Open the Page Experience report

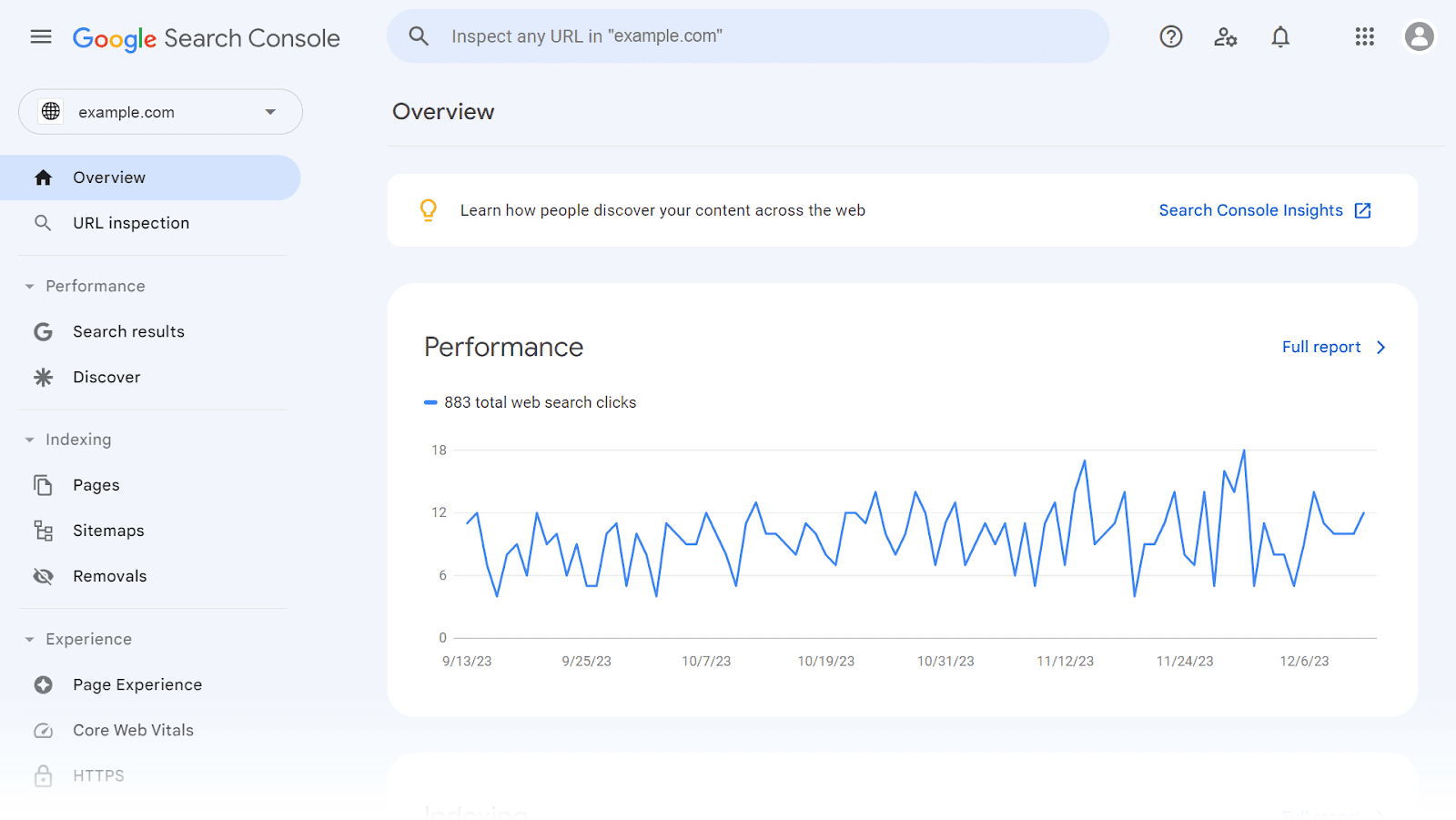pos(137,684)
